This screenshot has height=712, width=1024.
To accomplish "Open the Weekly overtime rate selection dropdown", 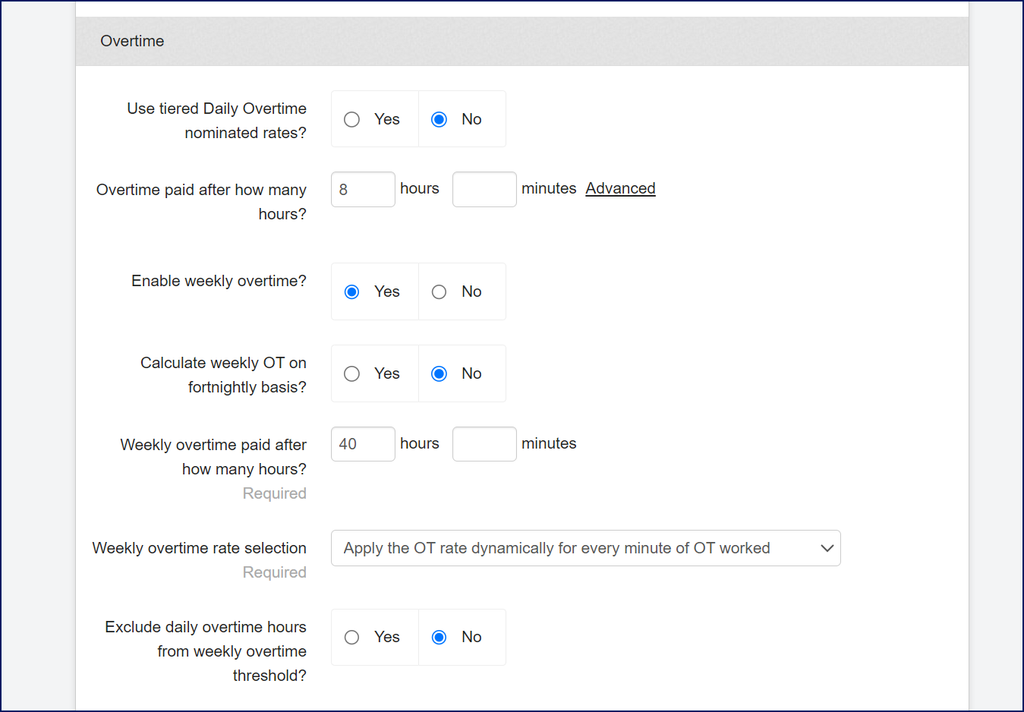I will click(x=585, y=548).
